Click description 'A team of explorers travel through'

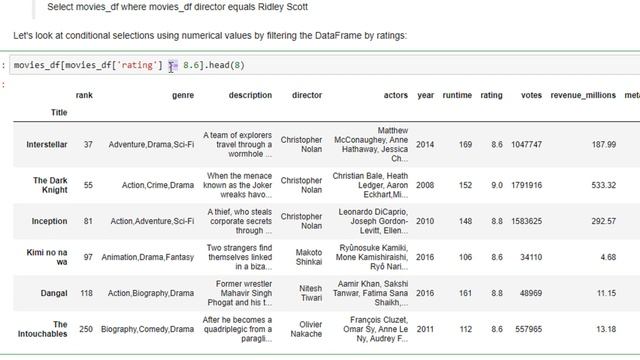point(238,144)
